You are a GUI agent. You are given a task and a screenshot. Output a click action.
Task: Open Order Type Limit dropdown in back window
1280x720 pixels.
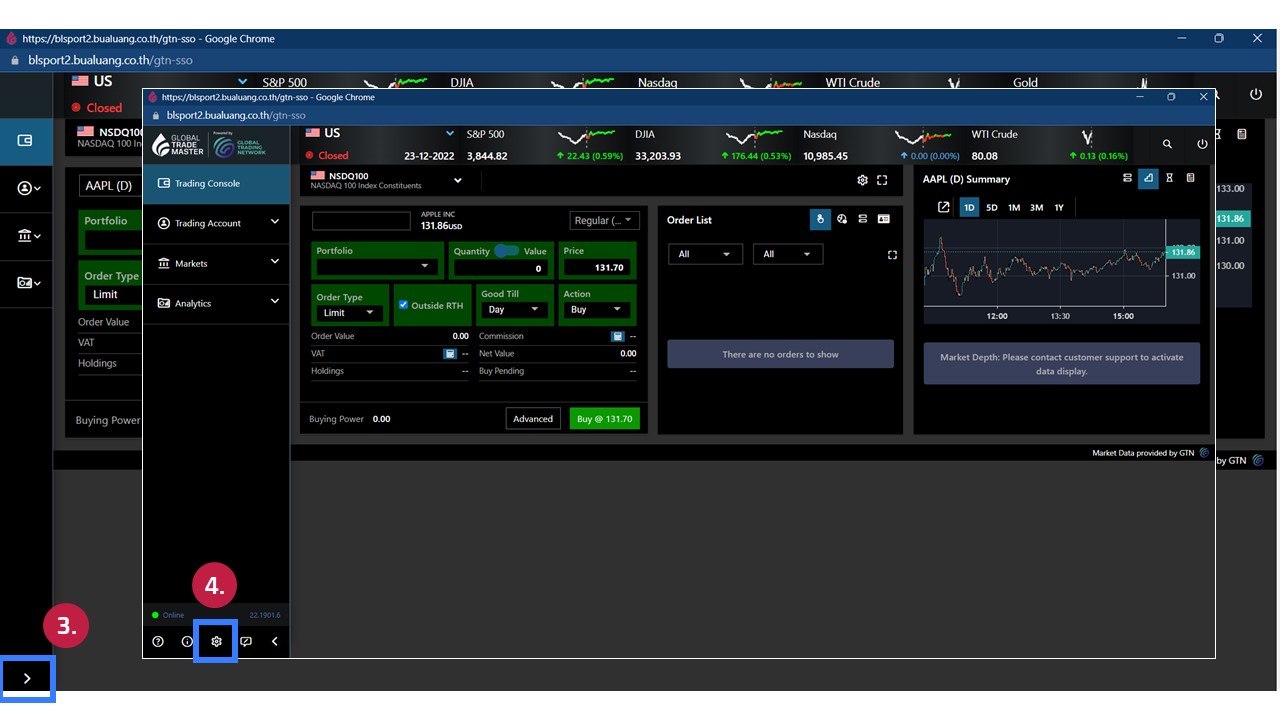pyautogui.click(x=112, y=294)
